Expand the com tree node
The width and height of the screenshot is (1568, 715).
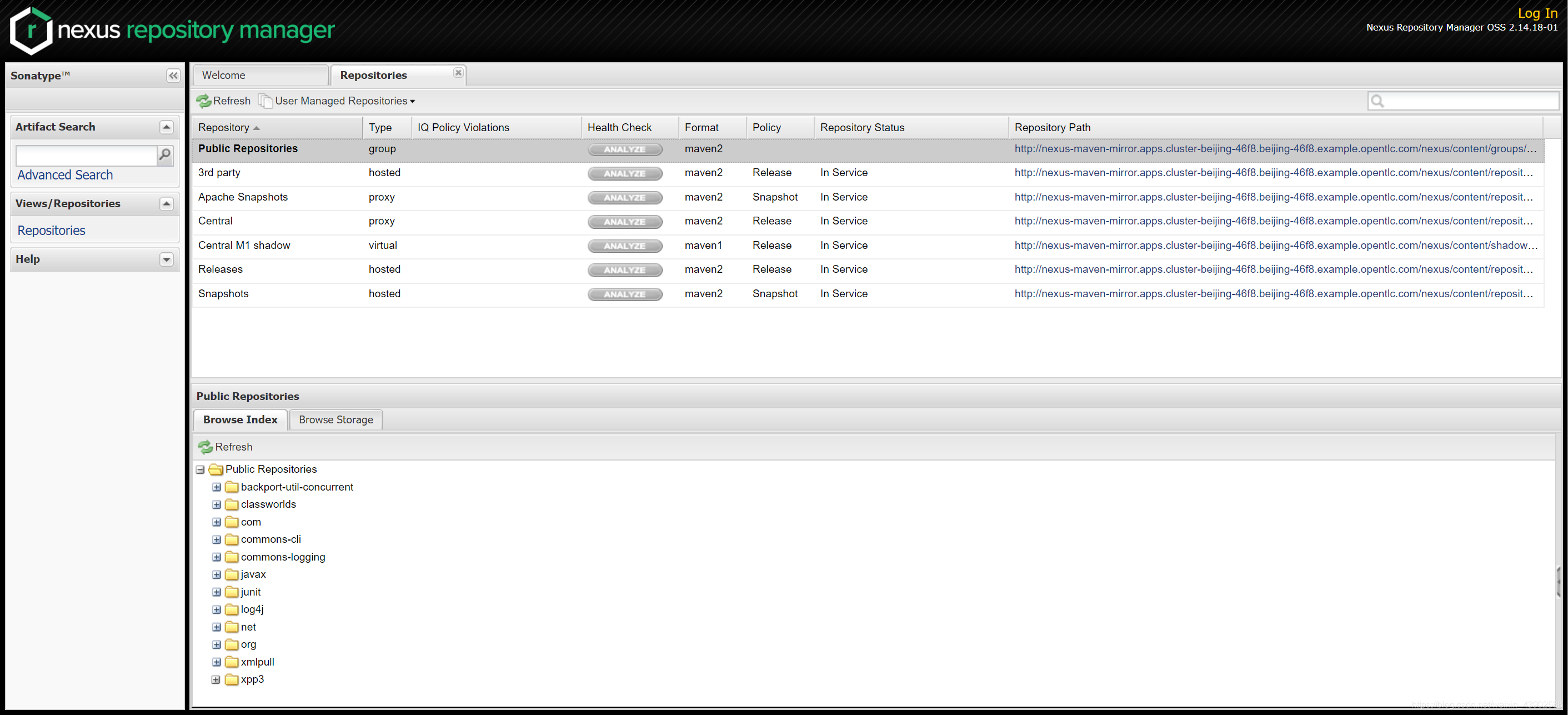216,523
